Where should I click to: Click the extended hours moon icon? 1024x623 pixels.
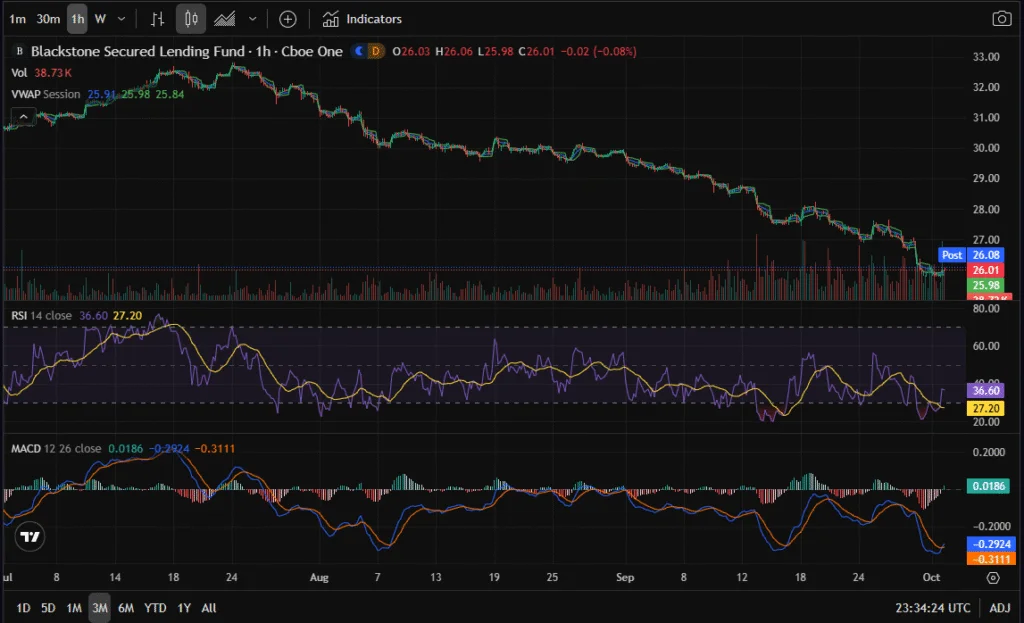pyautogui.click(x=359, y=51)
